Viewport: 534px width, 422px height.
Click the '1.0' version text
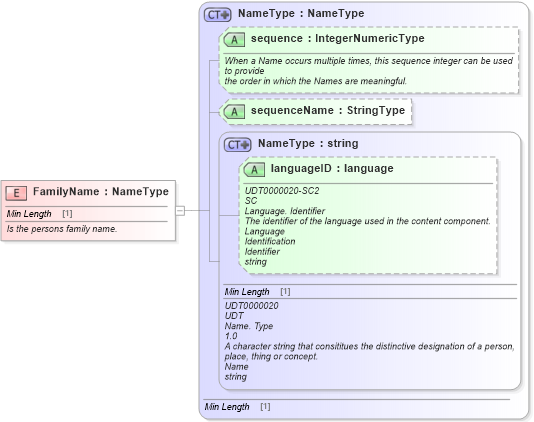[x=231, y=336]
